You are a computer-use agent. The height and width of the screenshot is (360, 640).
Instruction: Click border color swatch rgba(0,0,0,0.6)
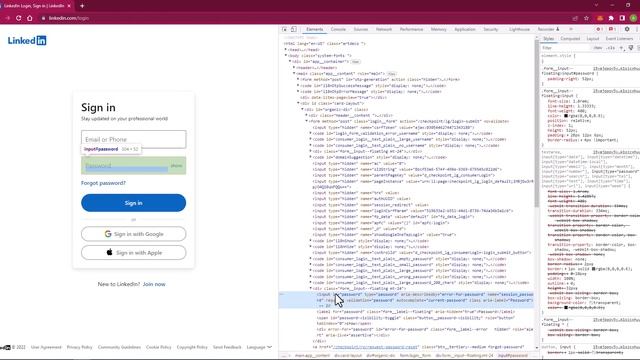594,269
